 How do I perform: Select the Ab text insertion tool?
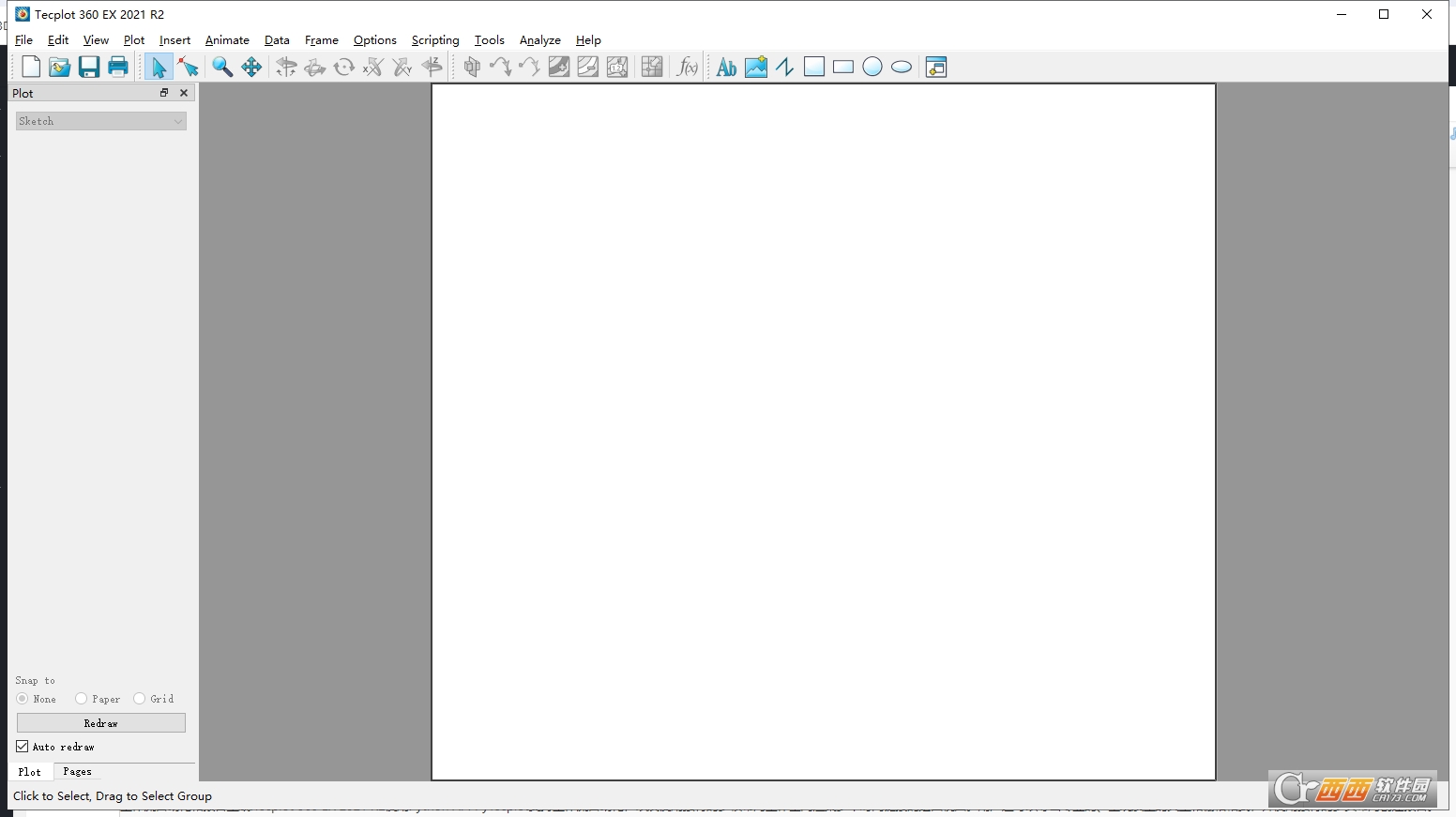point(726,67)
